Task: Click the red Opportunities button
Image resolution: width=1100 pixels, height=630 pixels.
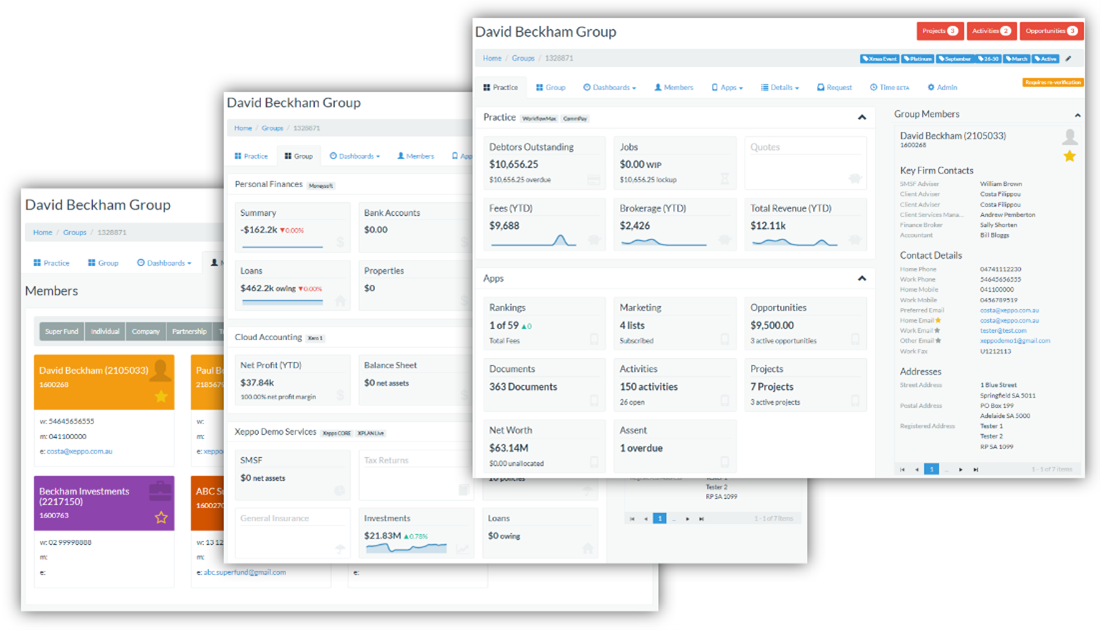Action: point(1051,31)
